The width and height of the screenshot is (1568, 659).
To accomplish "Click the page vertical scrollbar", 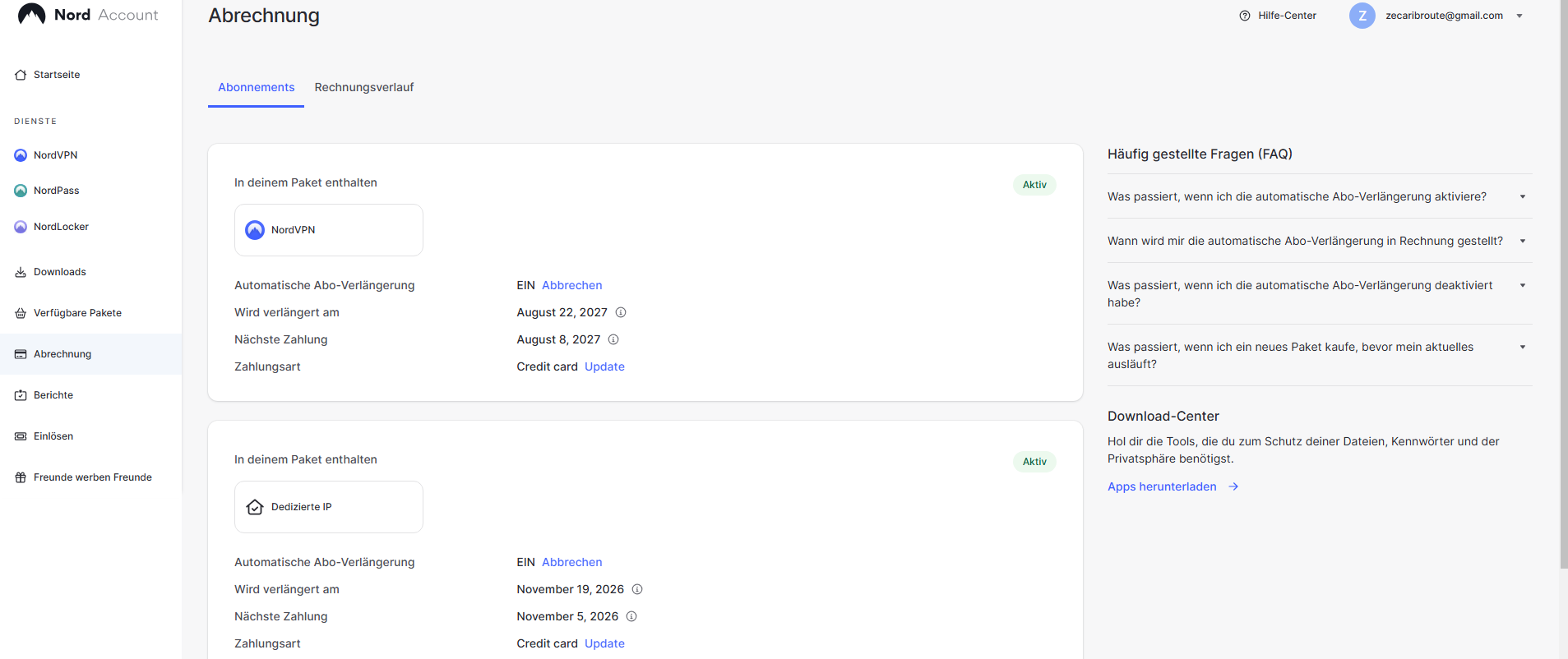I will (1564, 283).
